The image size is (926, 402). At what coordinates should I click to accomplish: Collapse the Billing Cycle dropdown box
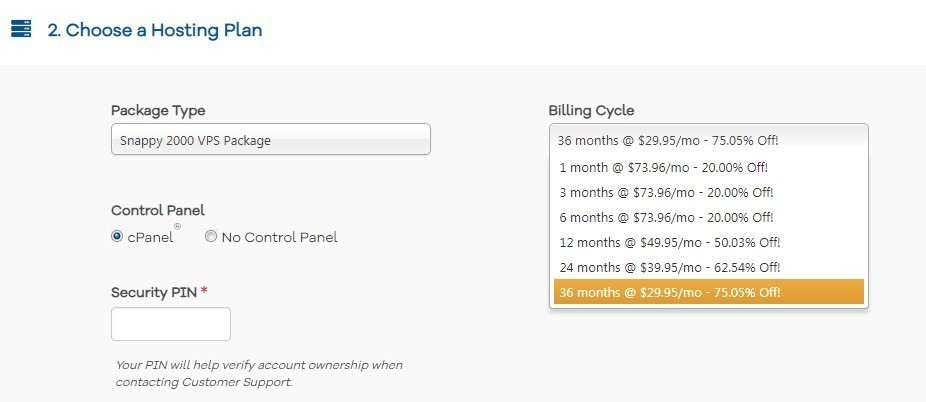click(708, 139)
